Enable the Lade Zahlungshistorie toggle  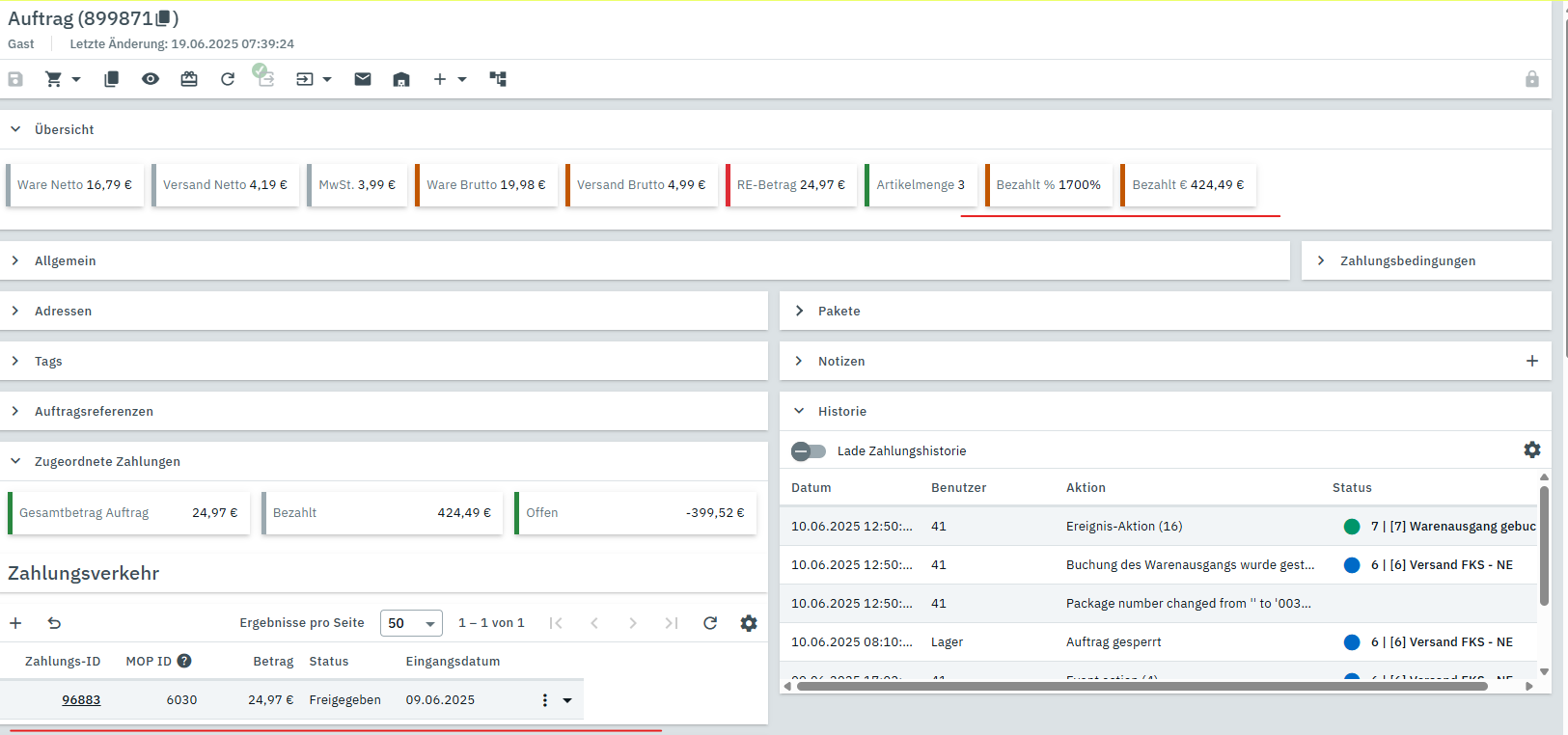click(x=809, y=450)
